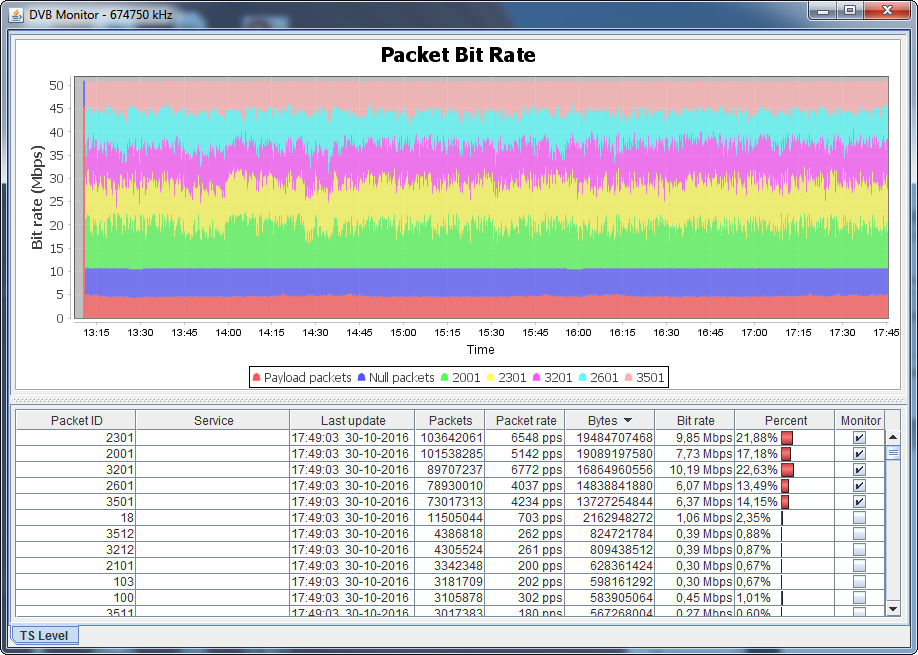The height and width of the screenshot is (655, 918).
Task: Enable monitoring for packet ID 18
Action: 859,517
